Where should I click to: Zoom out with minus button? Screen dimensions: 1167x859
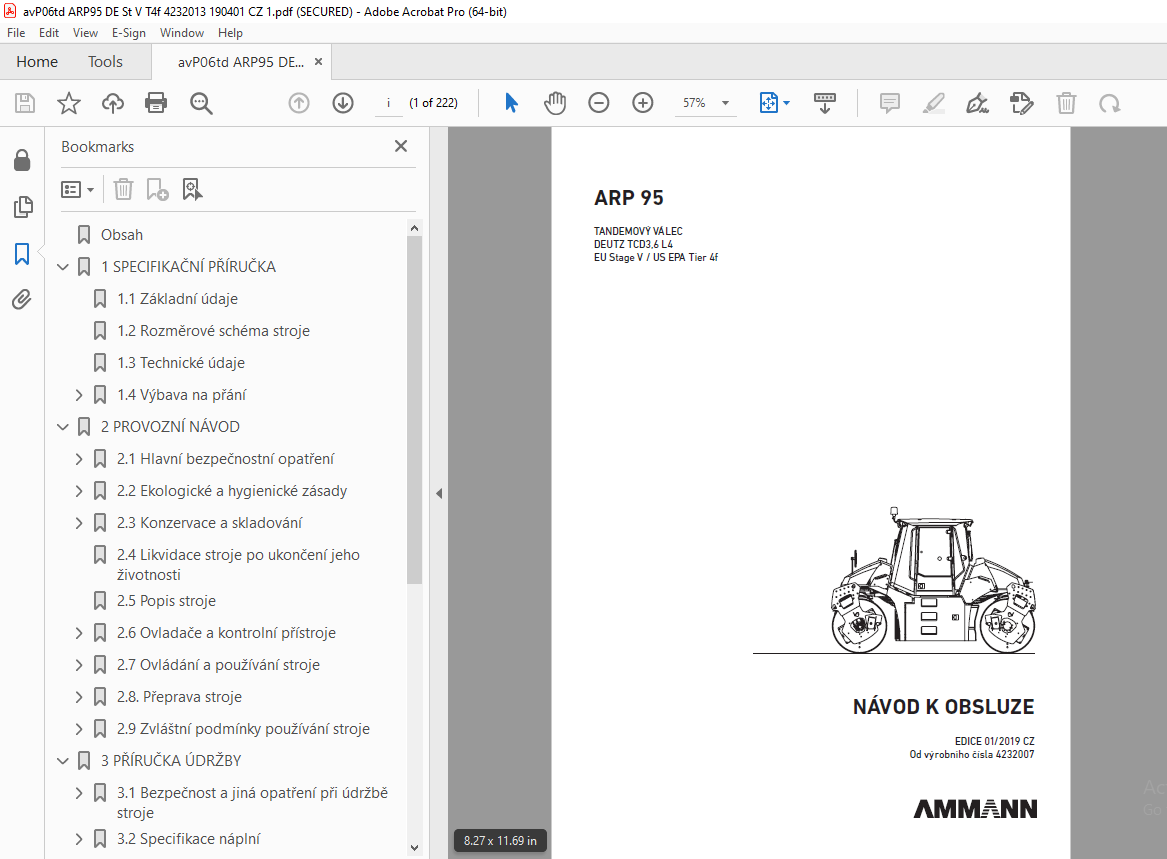point(598,103)
